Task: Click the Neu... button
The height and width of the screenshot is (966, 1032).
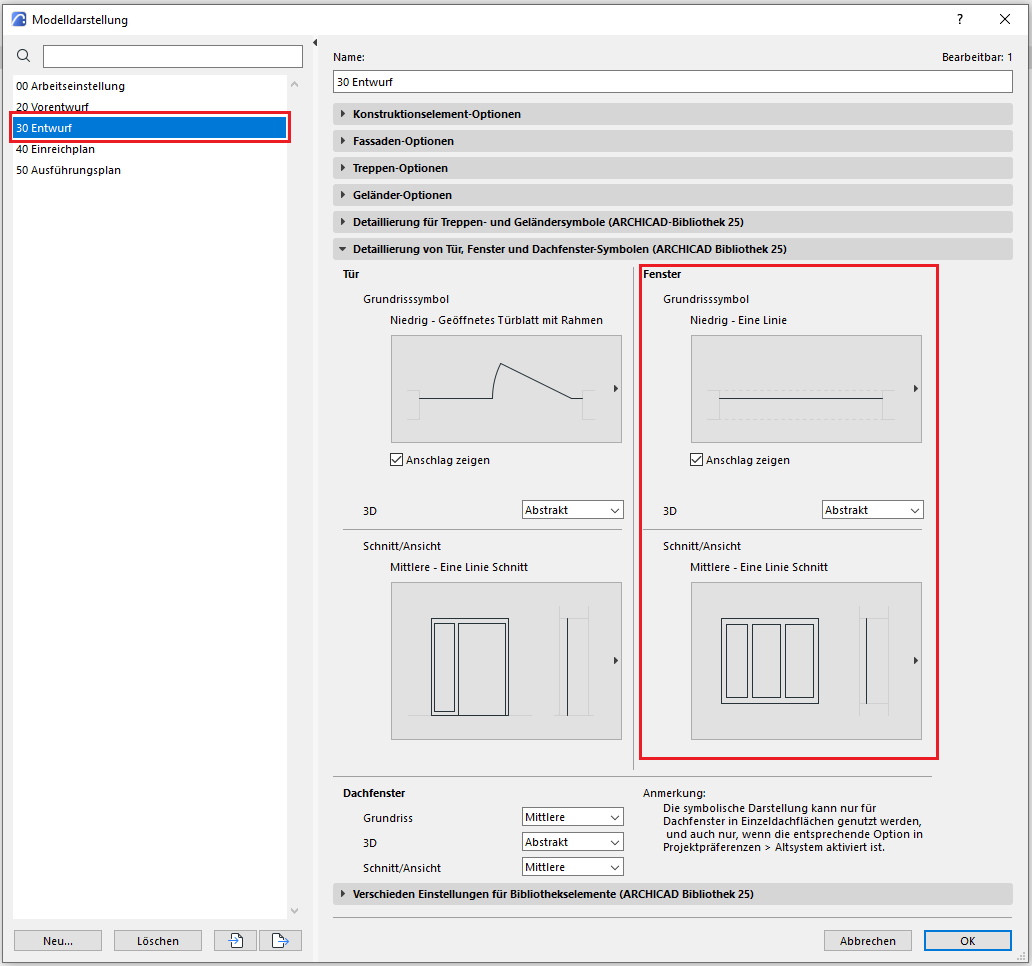Action: coord(58,940)
